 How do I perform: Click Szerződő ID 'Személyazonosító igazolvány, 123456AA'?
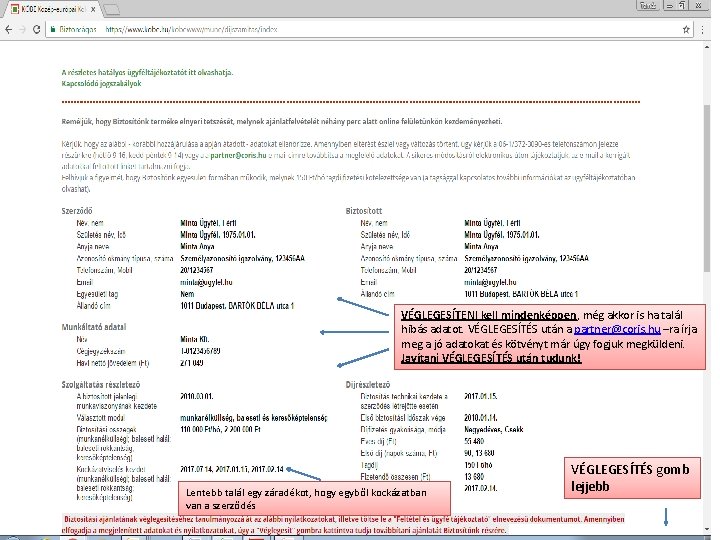[x=242, y=259]
